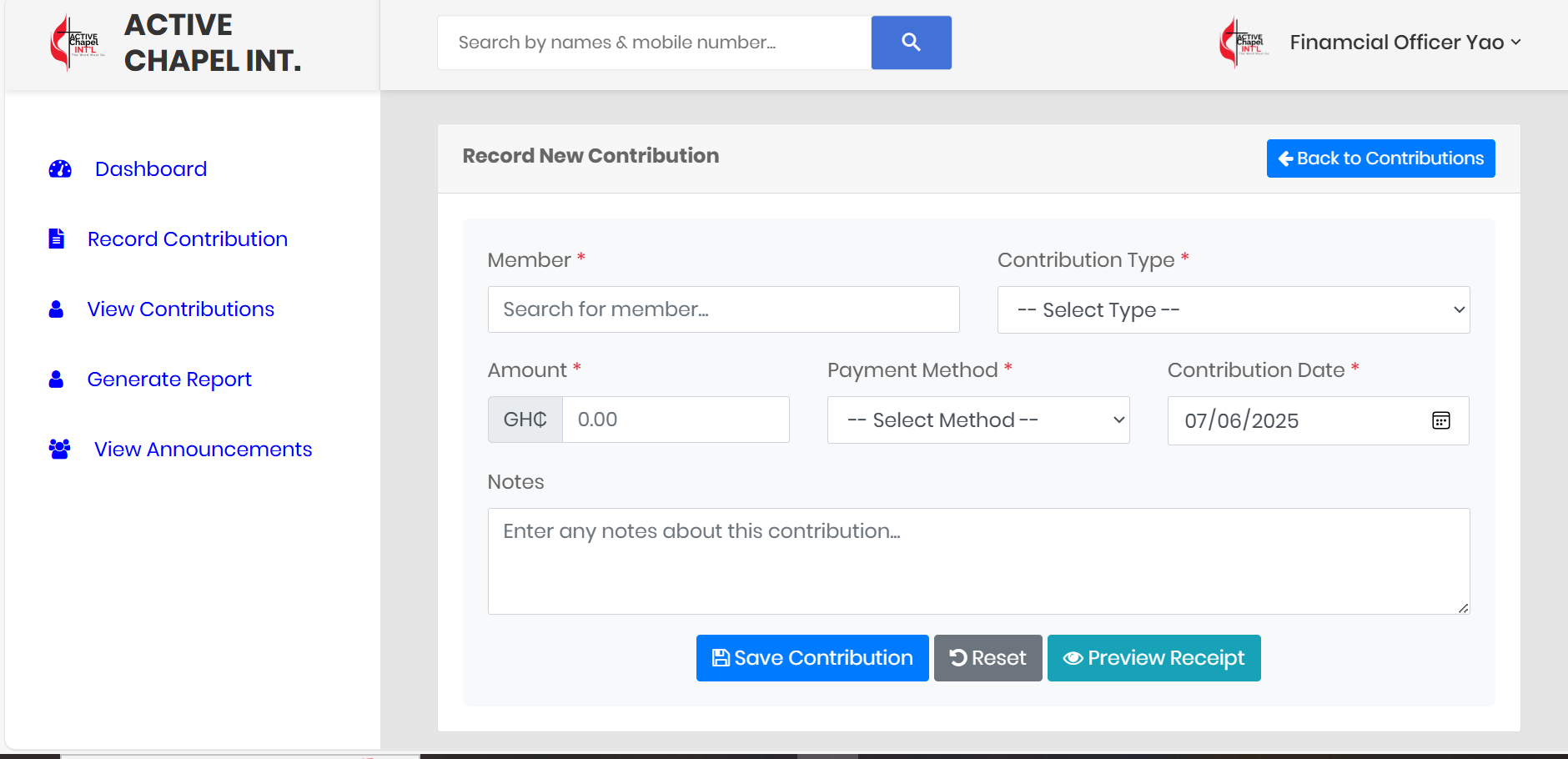Click the Active Chapel logo in sidebar header
Viewport: 1568px width, 759px height.
click(77, 43)
